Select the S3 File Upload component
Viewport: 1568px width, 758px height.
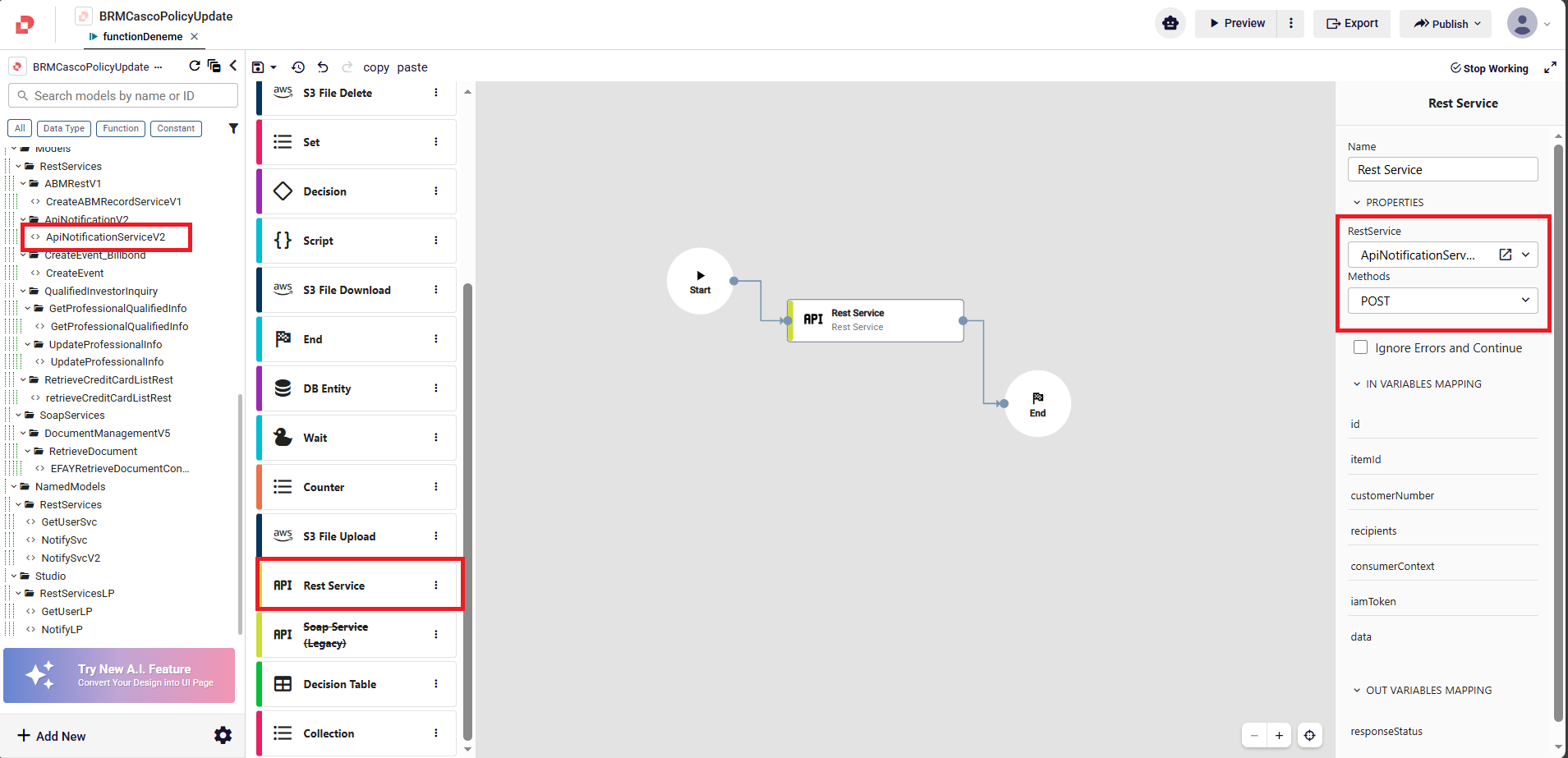[x=356, y=536]
